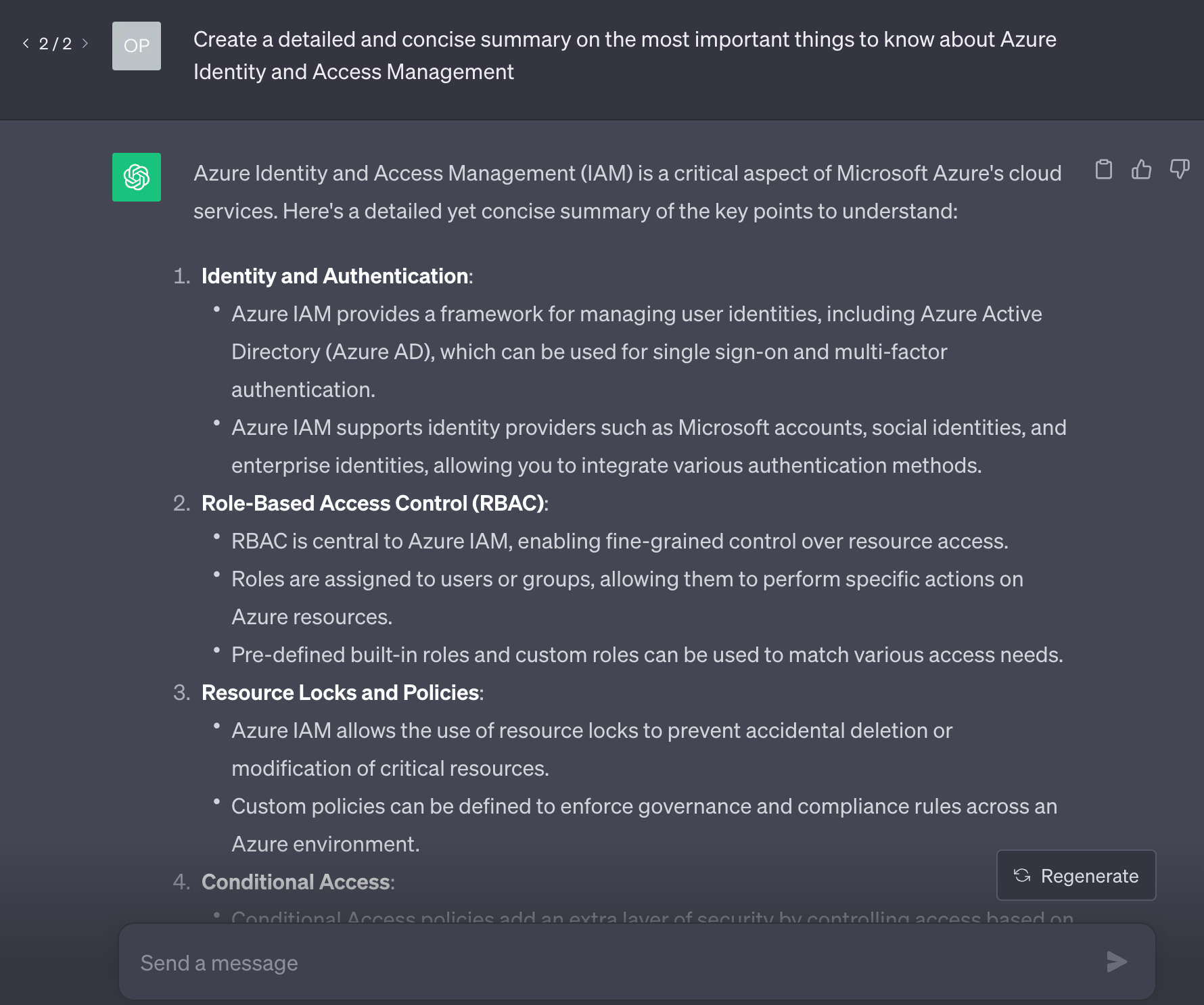Click the Regenerate button
This screenshot has width=1204, height=1005.
point(1076,876)
